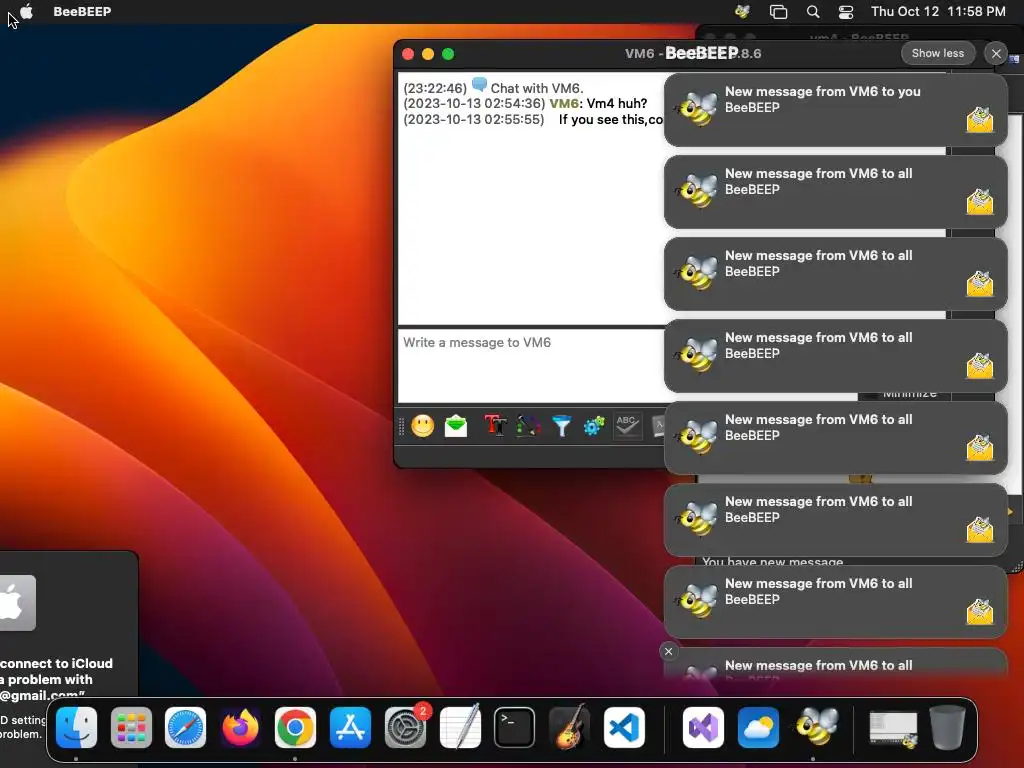Launch Terminal from the dock
The image size is (1024, 768).
(515, 728)
